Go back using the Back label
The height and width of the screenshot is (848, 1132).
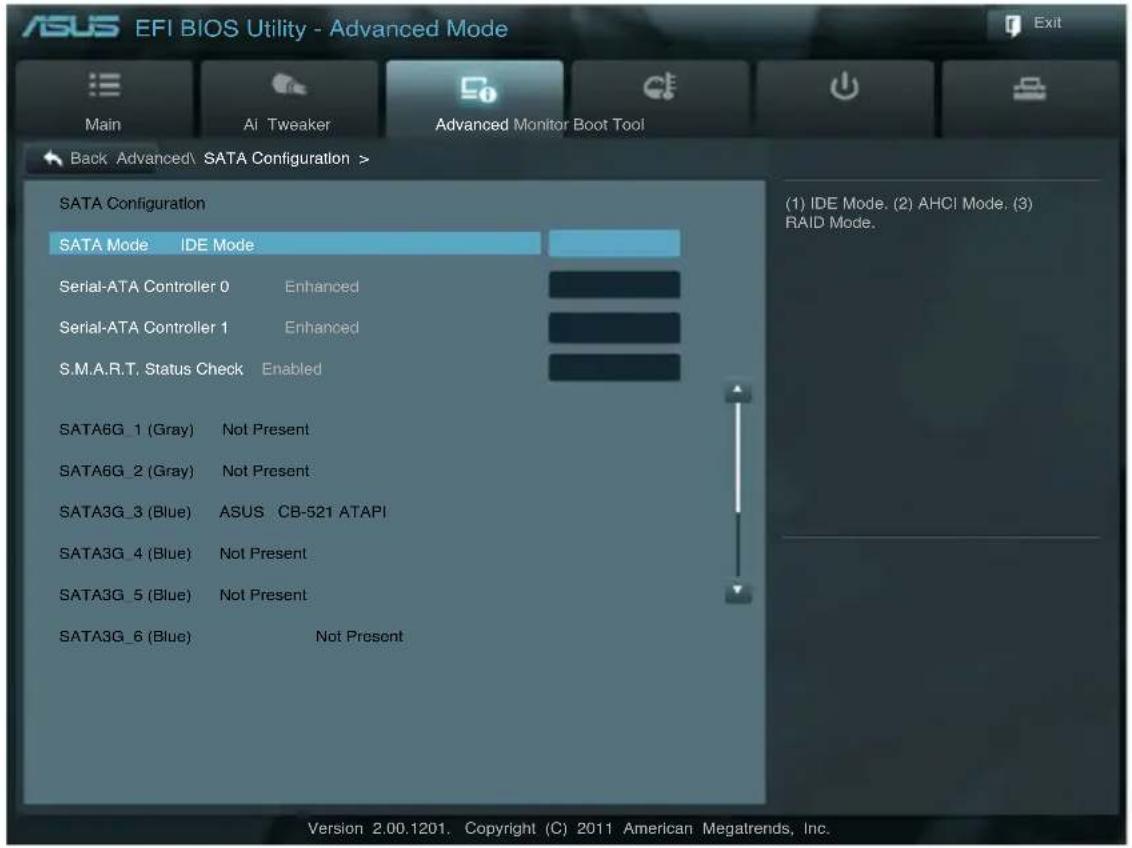click(x=88, y=158)
